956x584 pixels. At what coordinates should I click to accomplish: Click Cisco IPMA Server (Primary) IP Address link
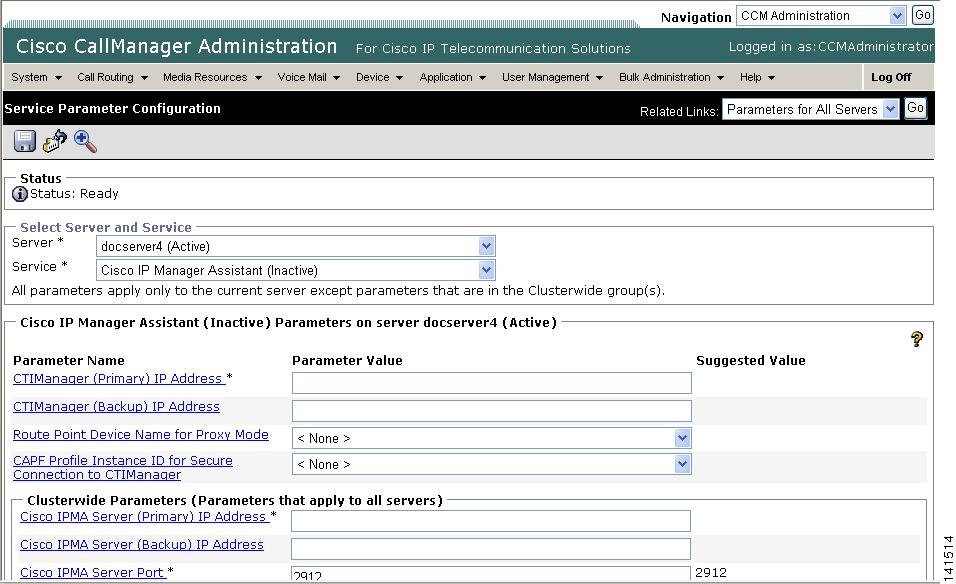click(x=143, y=516)
